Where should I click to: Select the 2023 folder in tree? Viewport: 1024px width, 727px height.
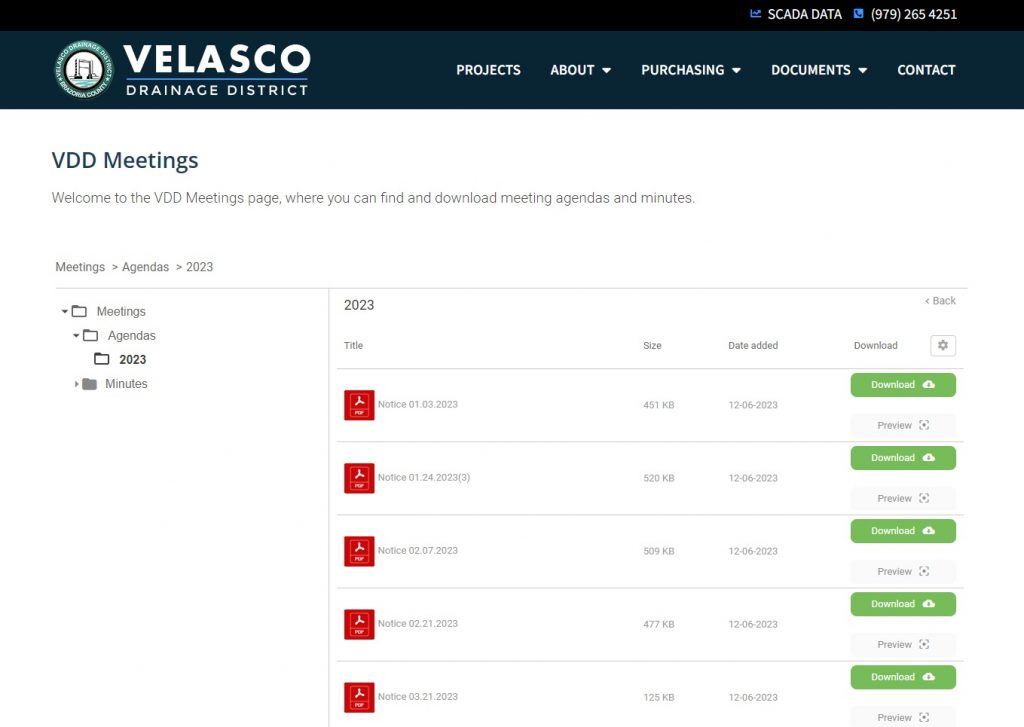click(132, 360)
